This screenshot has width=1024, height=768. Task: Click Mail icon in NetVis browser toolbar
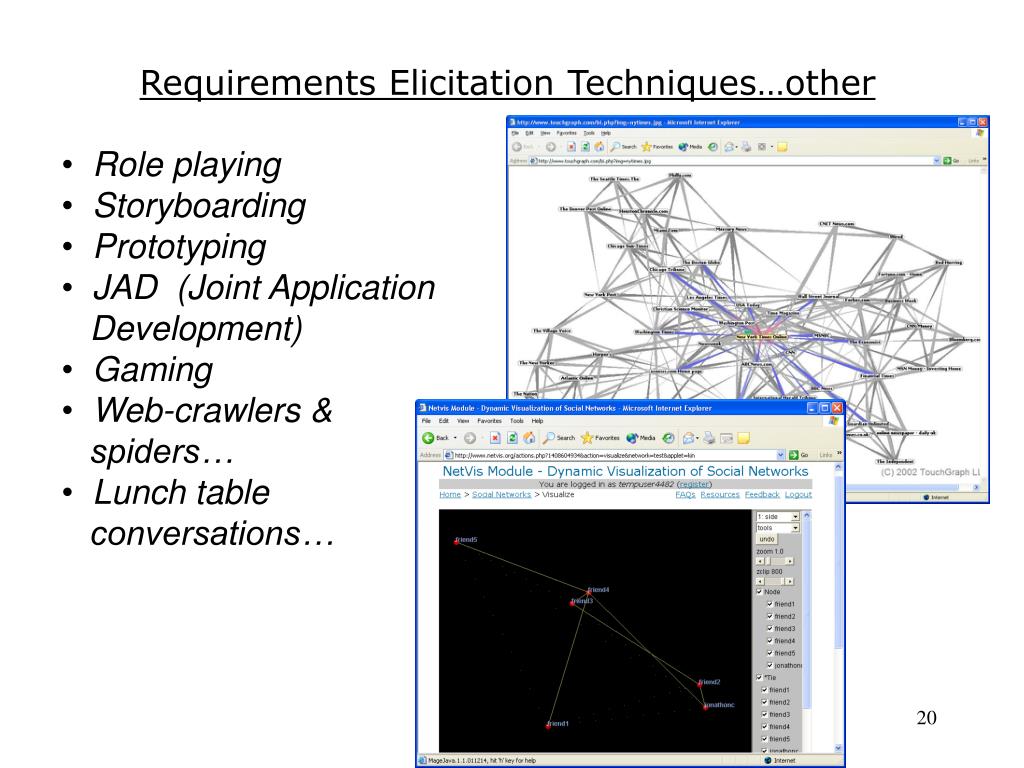pos(688,438)
